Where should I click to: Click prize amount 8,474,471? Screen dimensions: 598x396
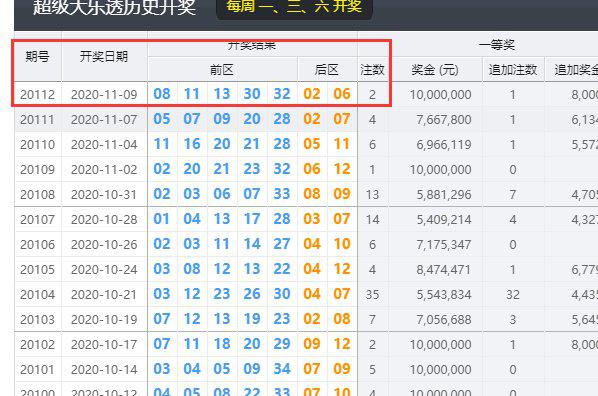[x=444, y=270]
